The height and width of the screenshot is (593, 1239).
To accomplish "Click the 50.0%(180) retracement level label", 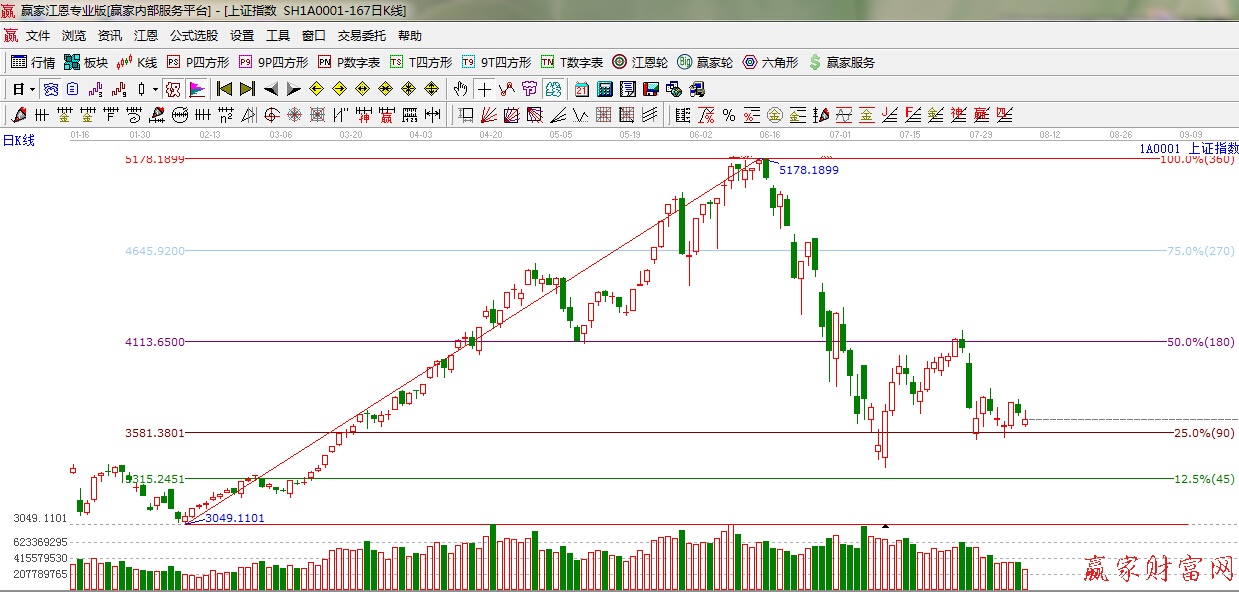I will tap(1201, 342).
